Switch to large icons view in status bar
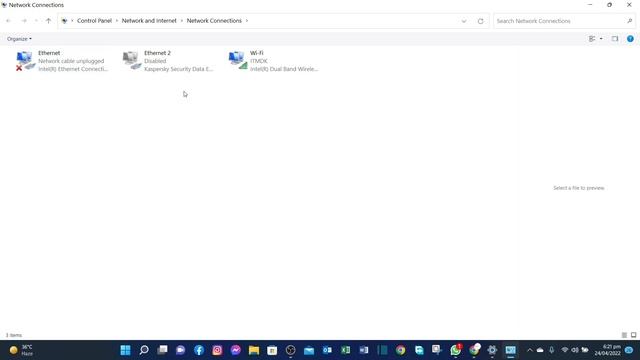This screenshot has width=640, height=360. pos(633,335)
